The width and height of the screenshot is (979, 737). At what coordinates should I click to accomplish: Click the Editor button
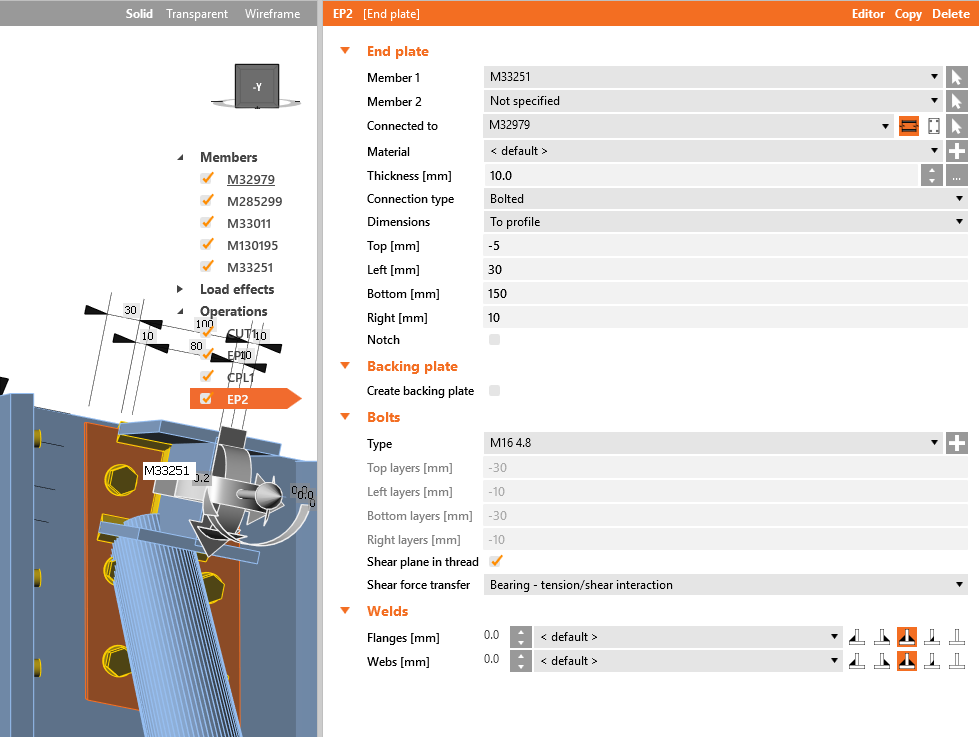click(867, 13)
